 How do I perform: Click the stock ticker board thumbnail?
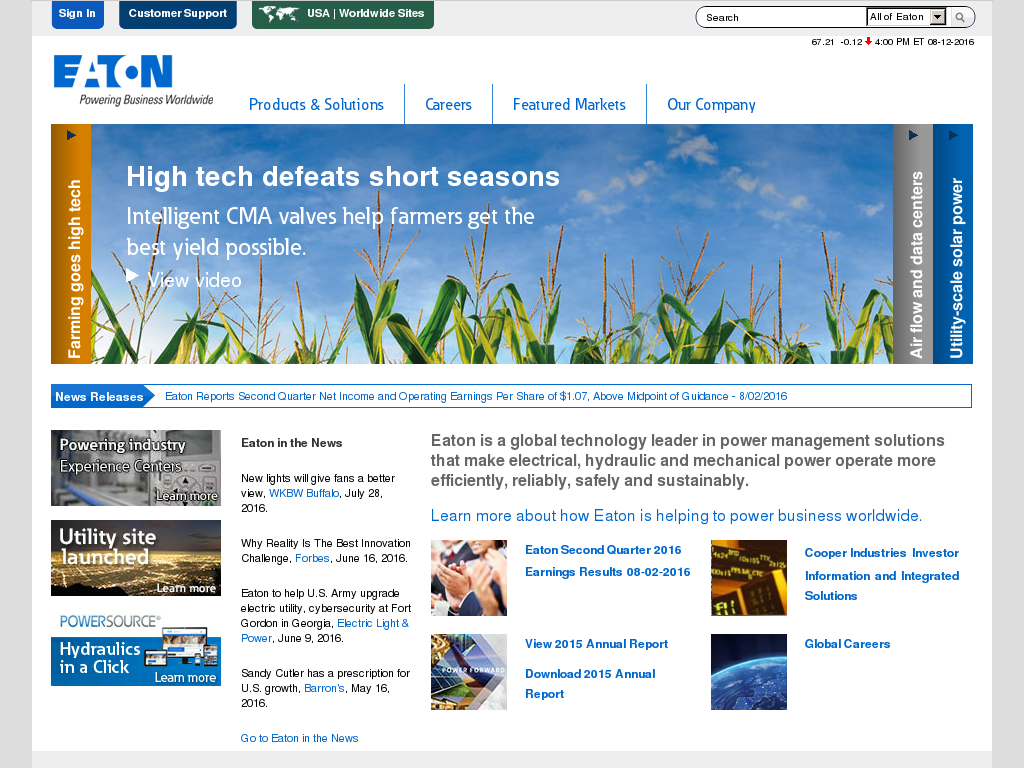(749, 578)
